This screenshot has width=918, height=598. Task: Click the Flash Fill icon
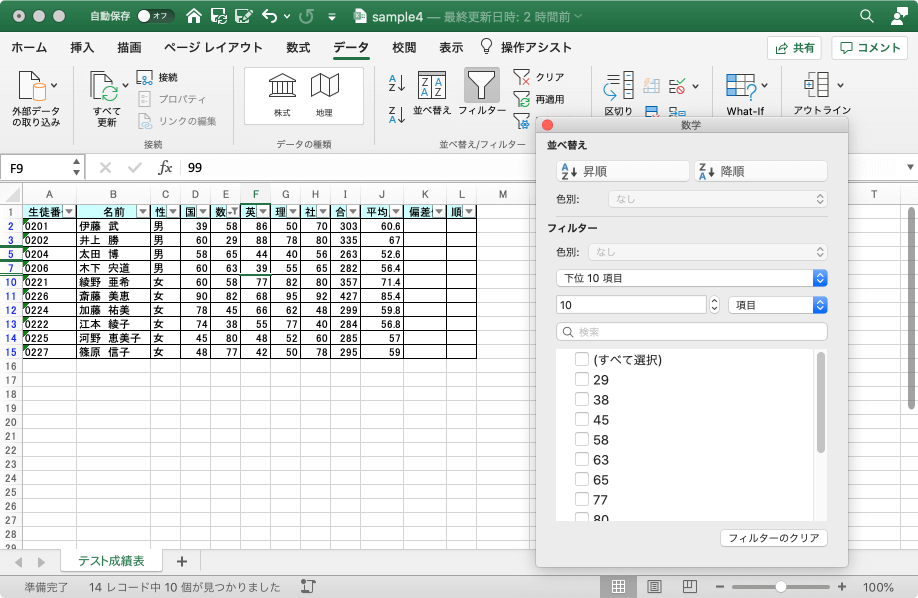[x=652, y=86]
